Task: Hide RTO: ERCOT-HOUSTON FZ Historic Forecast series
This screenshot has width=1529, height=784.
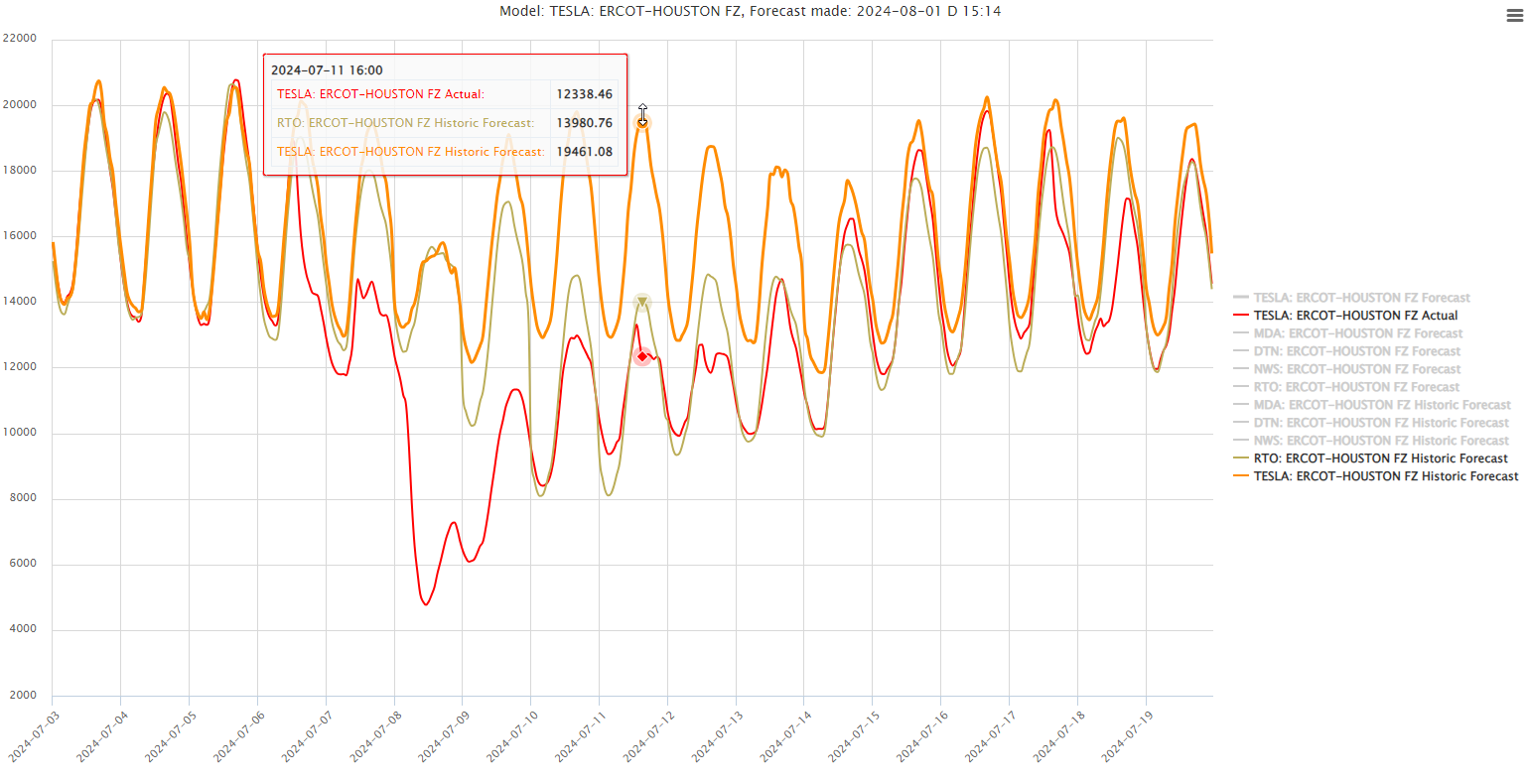Action: (x=1370, y=458)
